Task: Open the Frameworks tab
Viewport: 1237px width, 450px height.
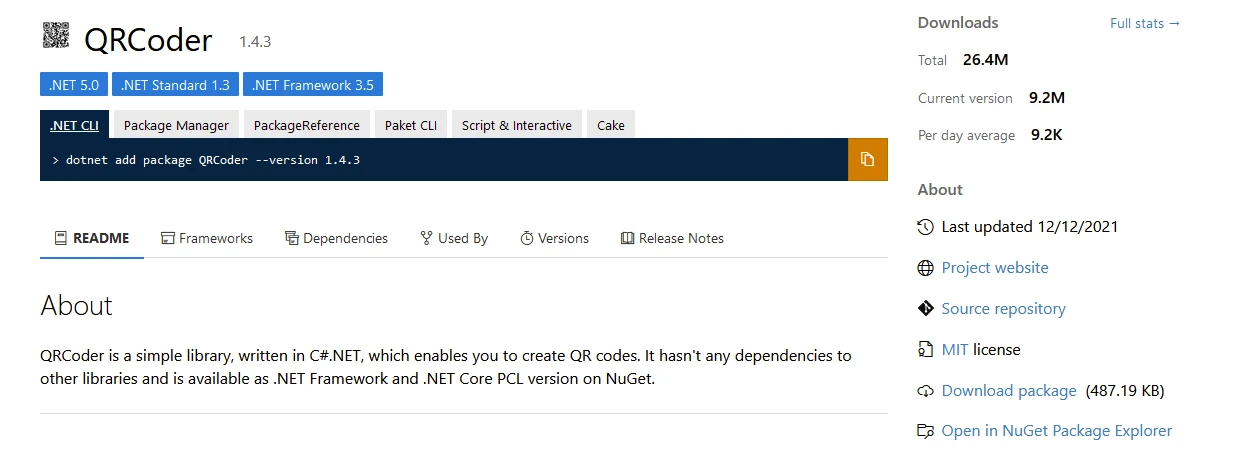Action: pyautogui.click(x=207, y=238)
